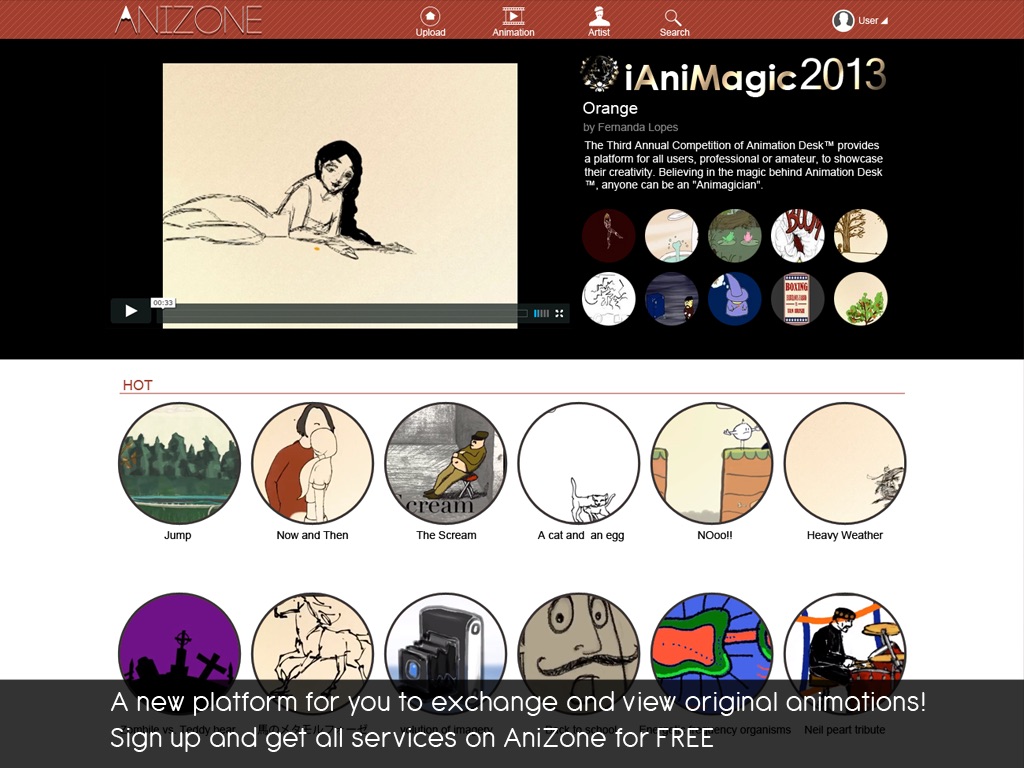Open the colorful guitar thumbnail

712,654
